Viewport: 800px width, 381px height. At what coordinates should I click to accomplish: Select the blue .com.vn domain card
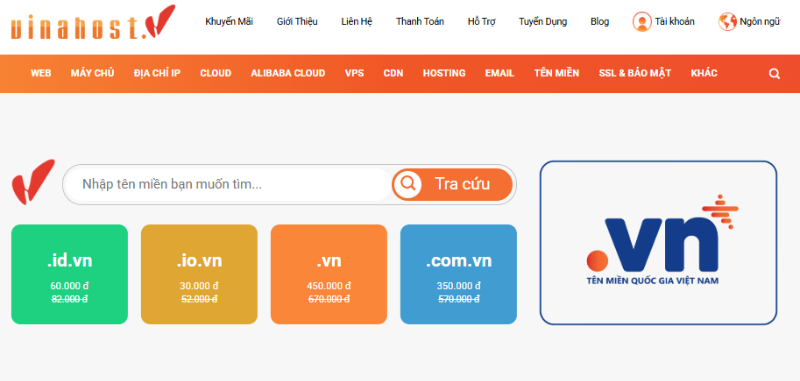(458, 274)
